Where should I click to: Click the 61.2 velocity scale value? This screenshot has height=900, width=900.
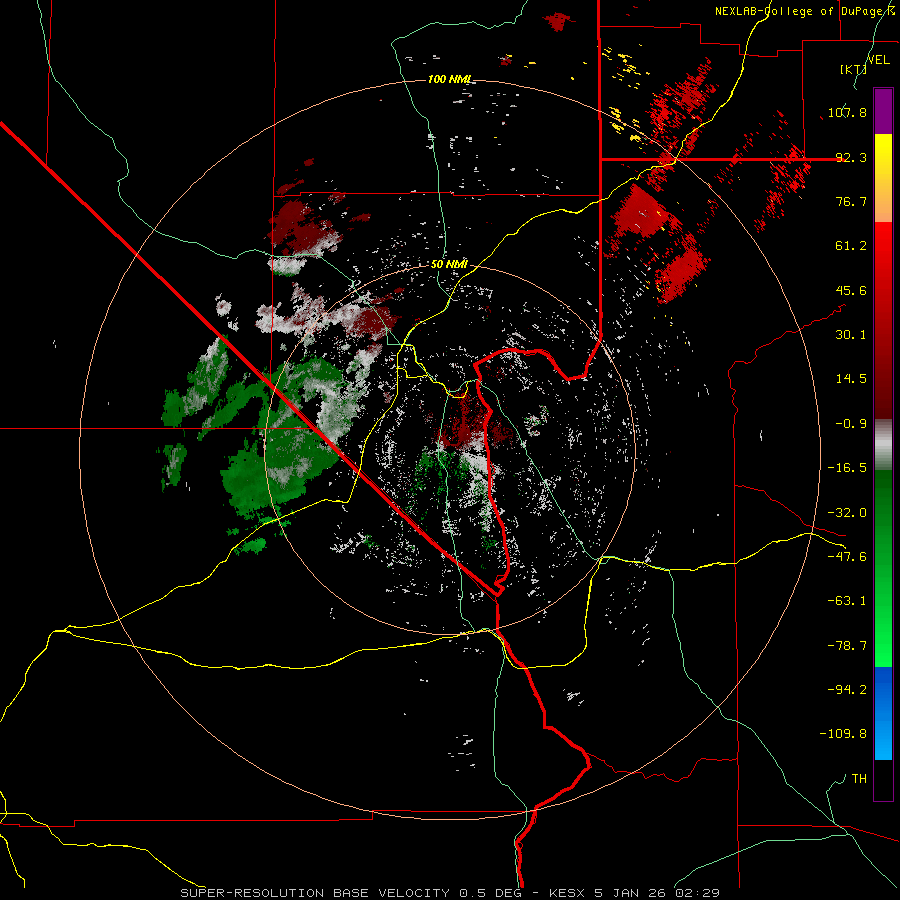pos(851,246)
